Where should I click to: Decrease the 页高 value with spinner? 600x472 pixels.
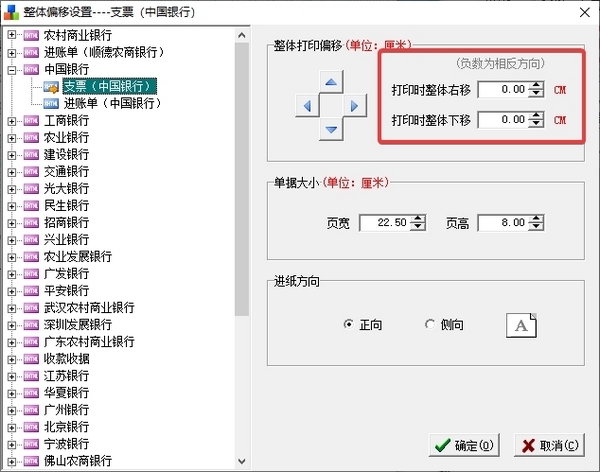pos(536,226)
